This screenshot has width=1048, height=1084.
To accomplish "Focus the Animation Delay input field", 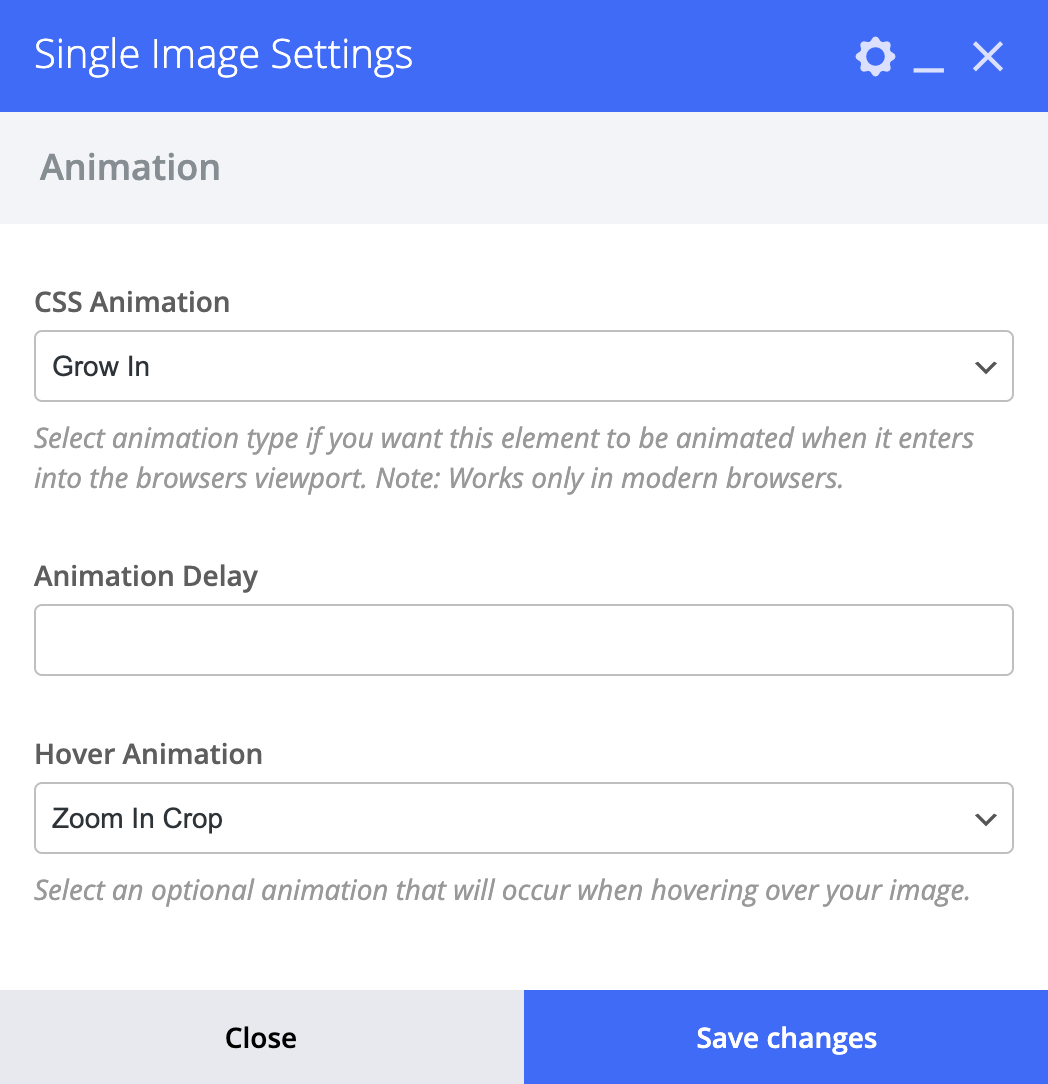I will click(524, 639).
